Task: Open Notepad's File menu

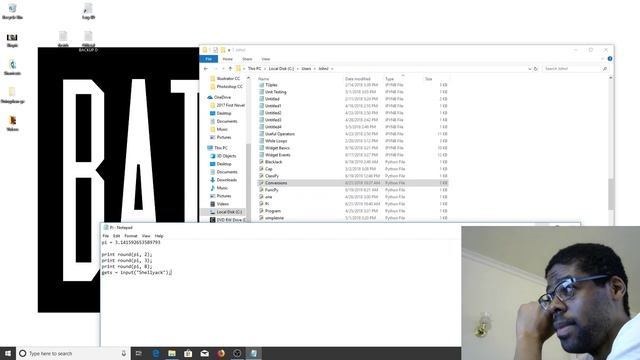Action: click(106, 236)
